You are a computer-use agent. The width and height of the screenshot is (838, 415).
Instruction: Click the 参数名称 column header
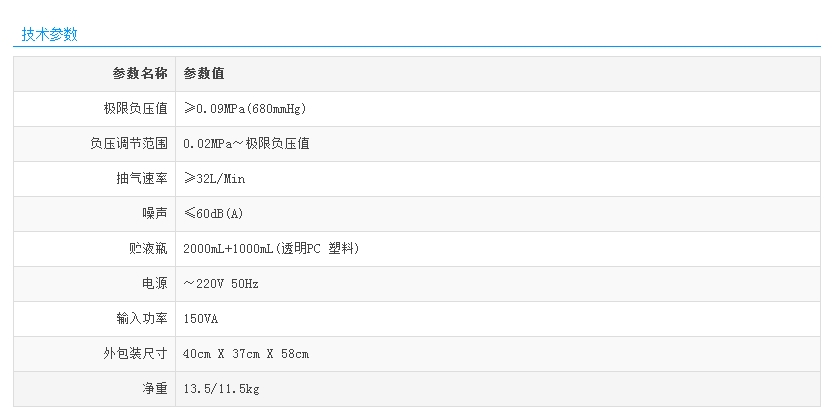140,73
